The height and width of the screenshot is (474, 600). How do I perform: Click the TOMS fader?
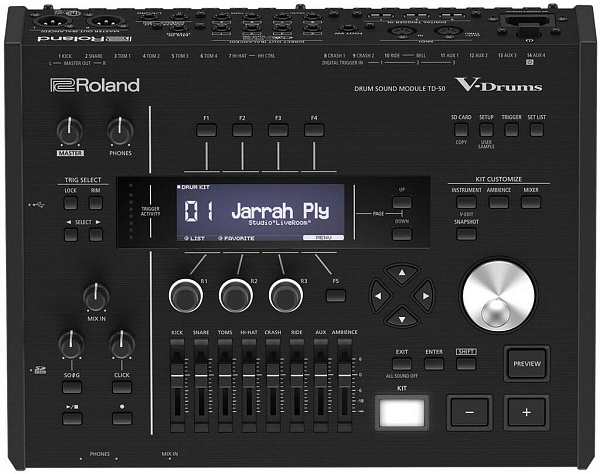click(x=225, y=375)
